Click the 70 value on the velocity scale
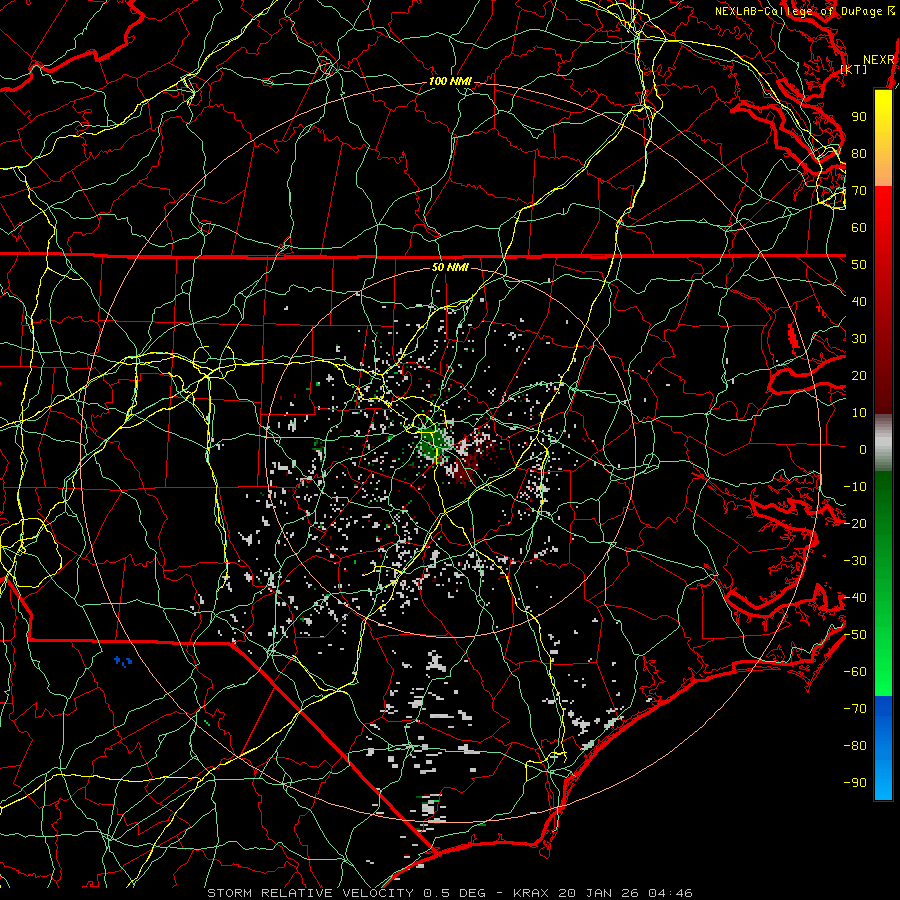Viewport: 900px width, 900px height. [859, 191]
